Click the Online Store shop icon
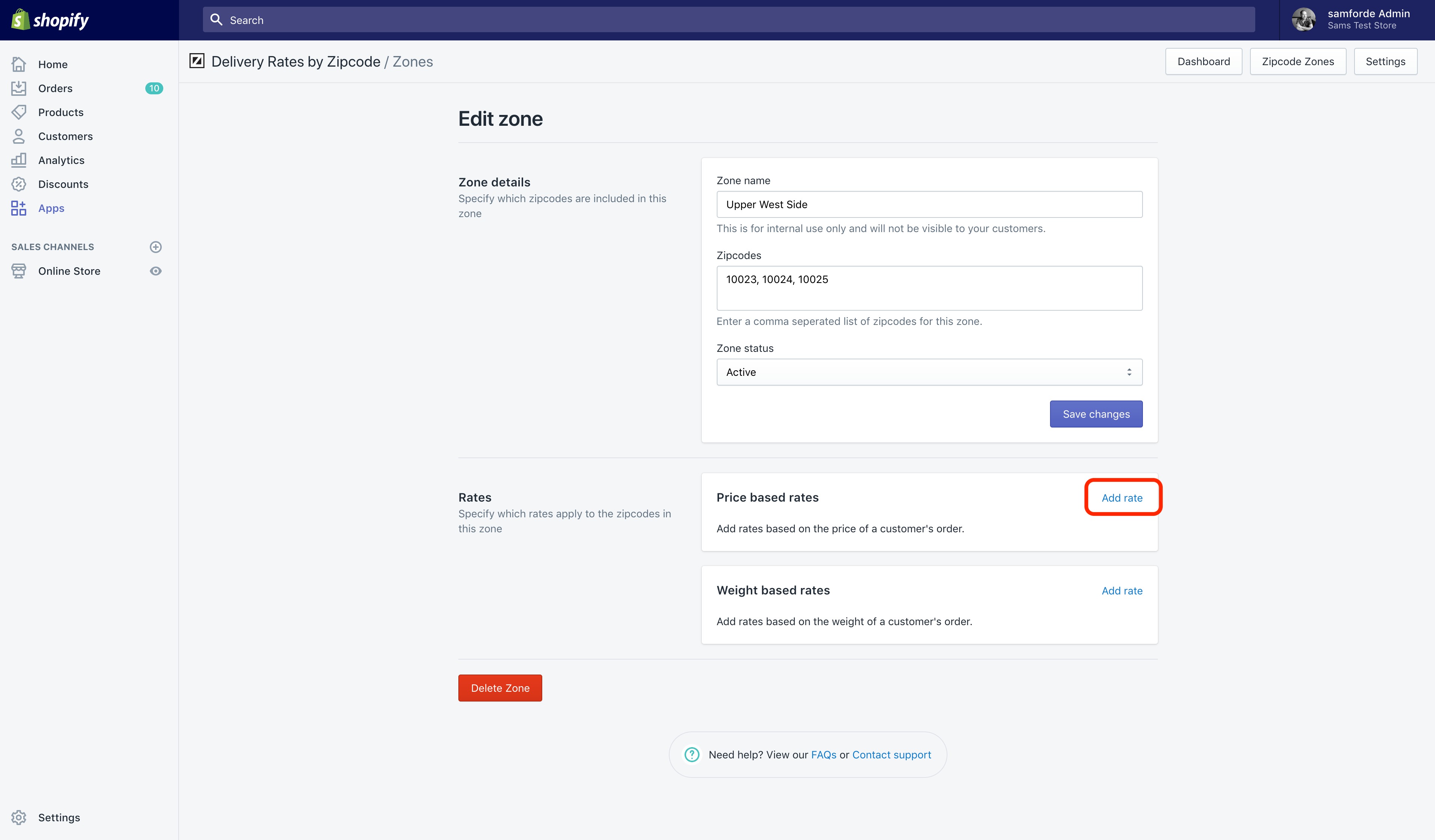Viewport: 1435px width, 840px height. pyautogui.click(x=19, y=271)
